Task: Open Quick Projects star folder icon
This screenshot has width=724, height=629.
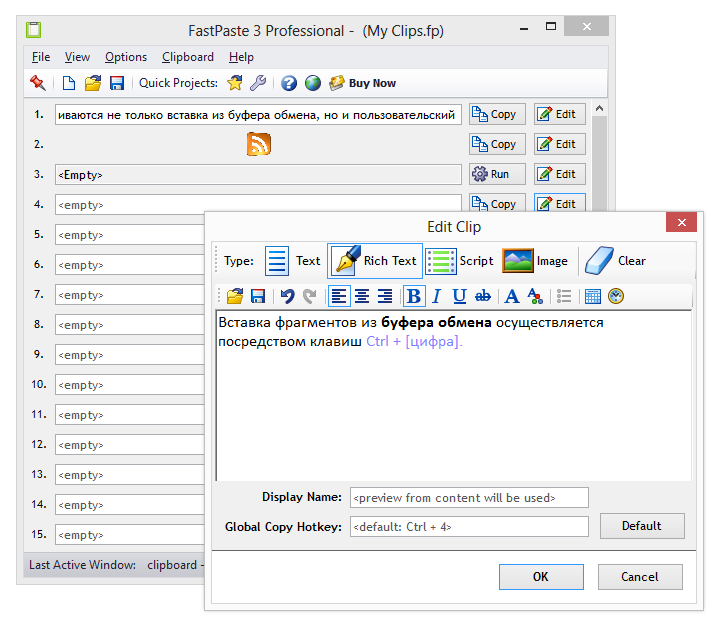Action: point(235,83)
